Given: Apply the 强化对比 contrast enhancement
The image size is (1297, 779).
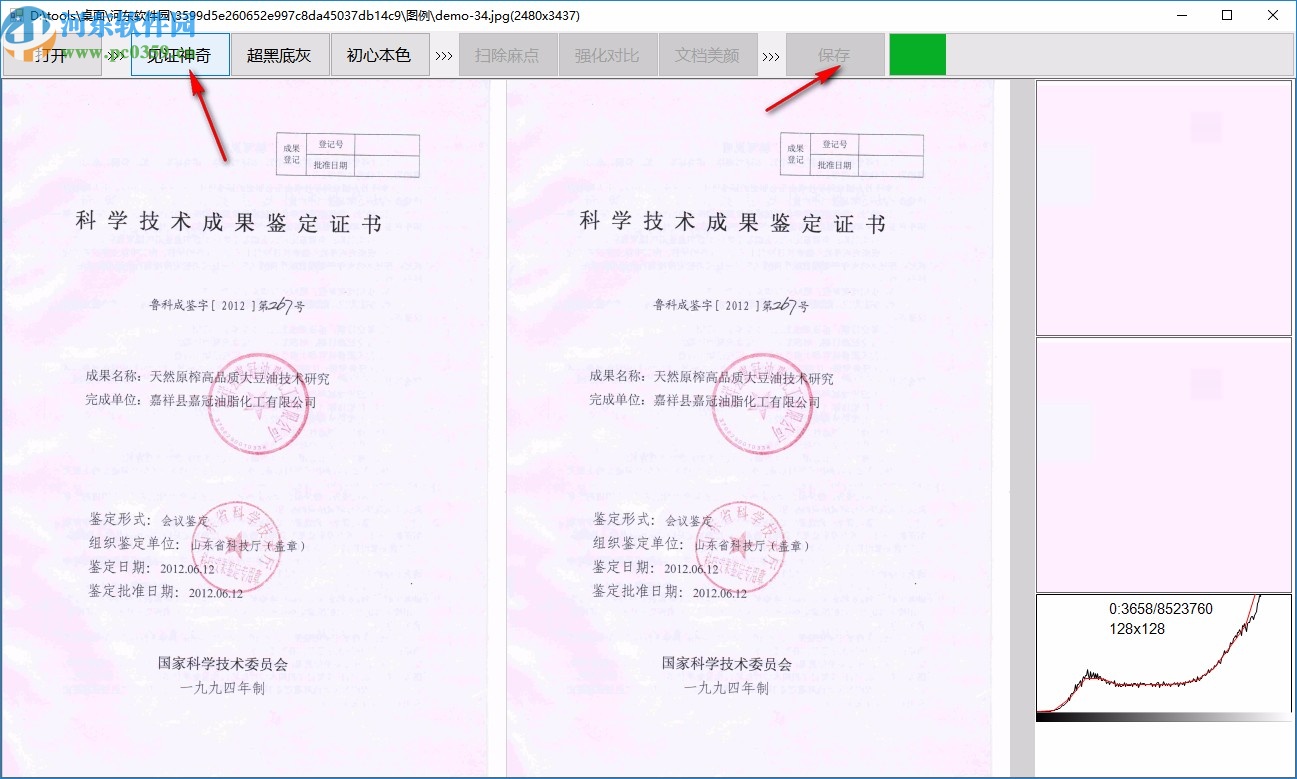Looking at the screenshot, I should (x=607, y=55).
